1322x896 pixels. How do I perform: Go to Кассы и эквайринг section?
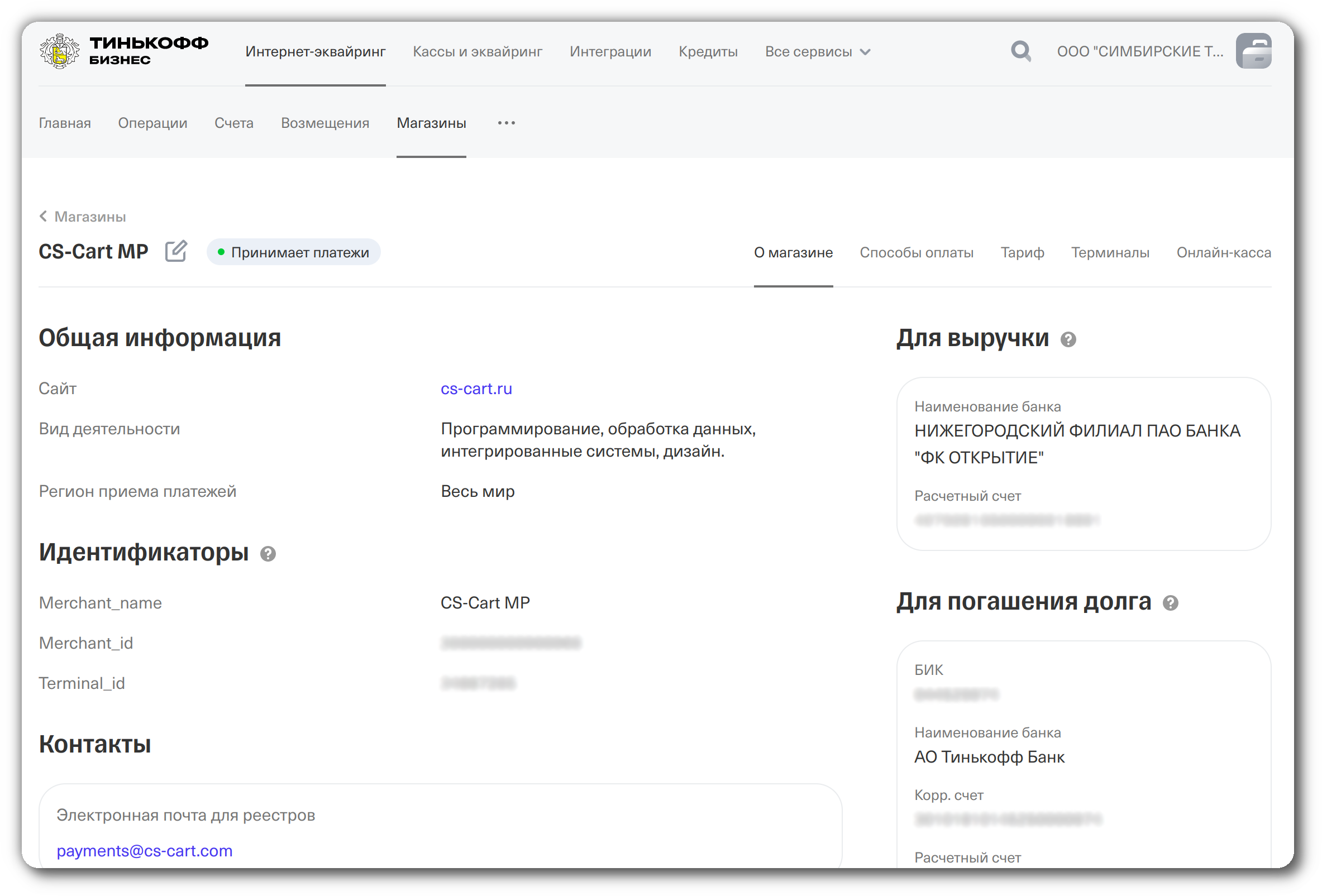[x=478, y=52]
